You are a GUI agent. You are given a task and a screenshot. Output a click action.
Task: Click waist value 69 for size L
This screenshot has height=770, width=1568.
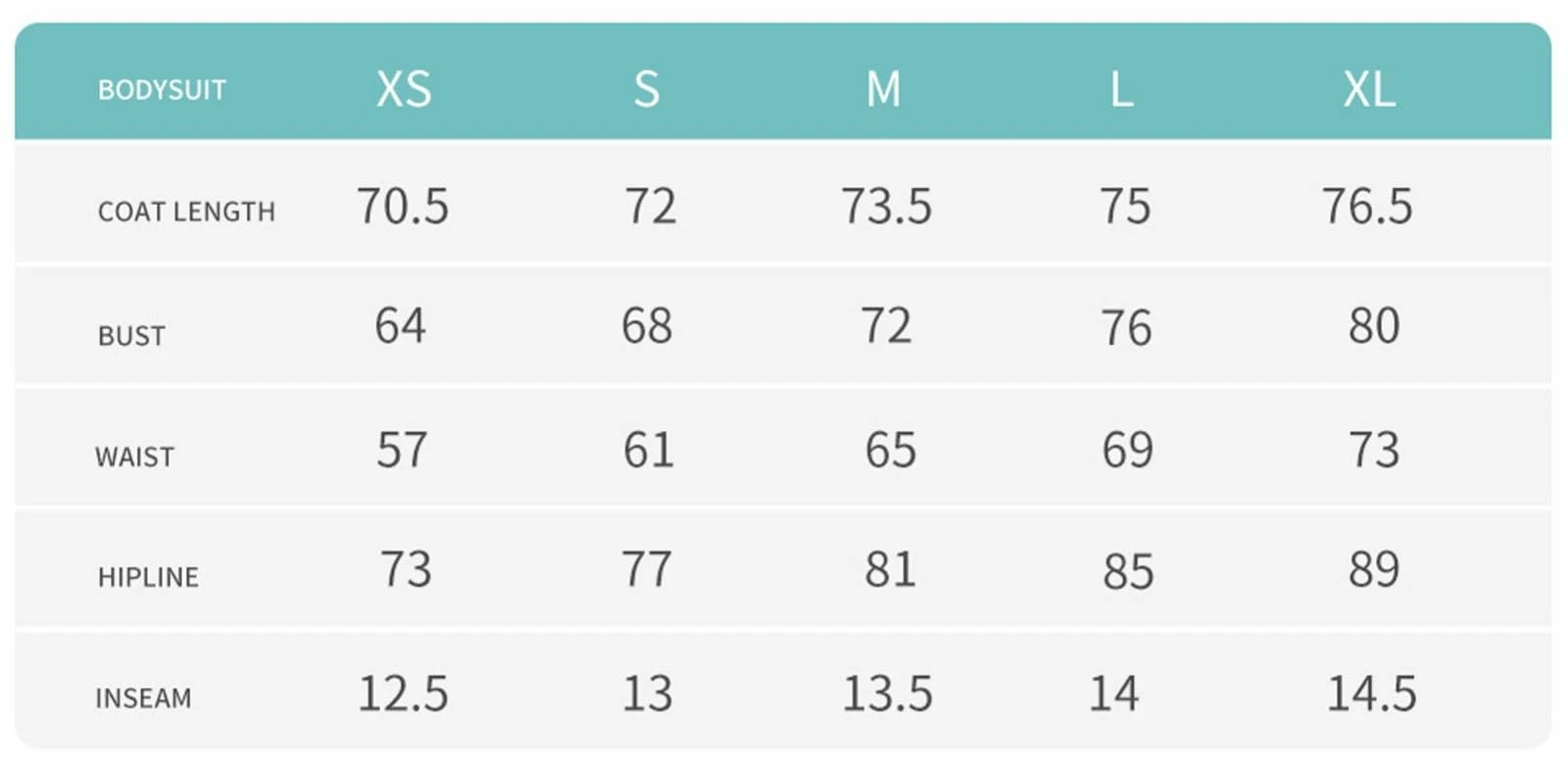coord(1127,451)
